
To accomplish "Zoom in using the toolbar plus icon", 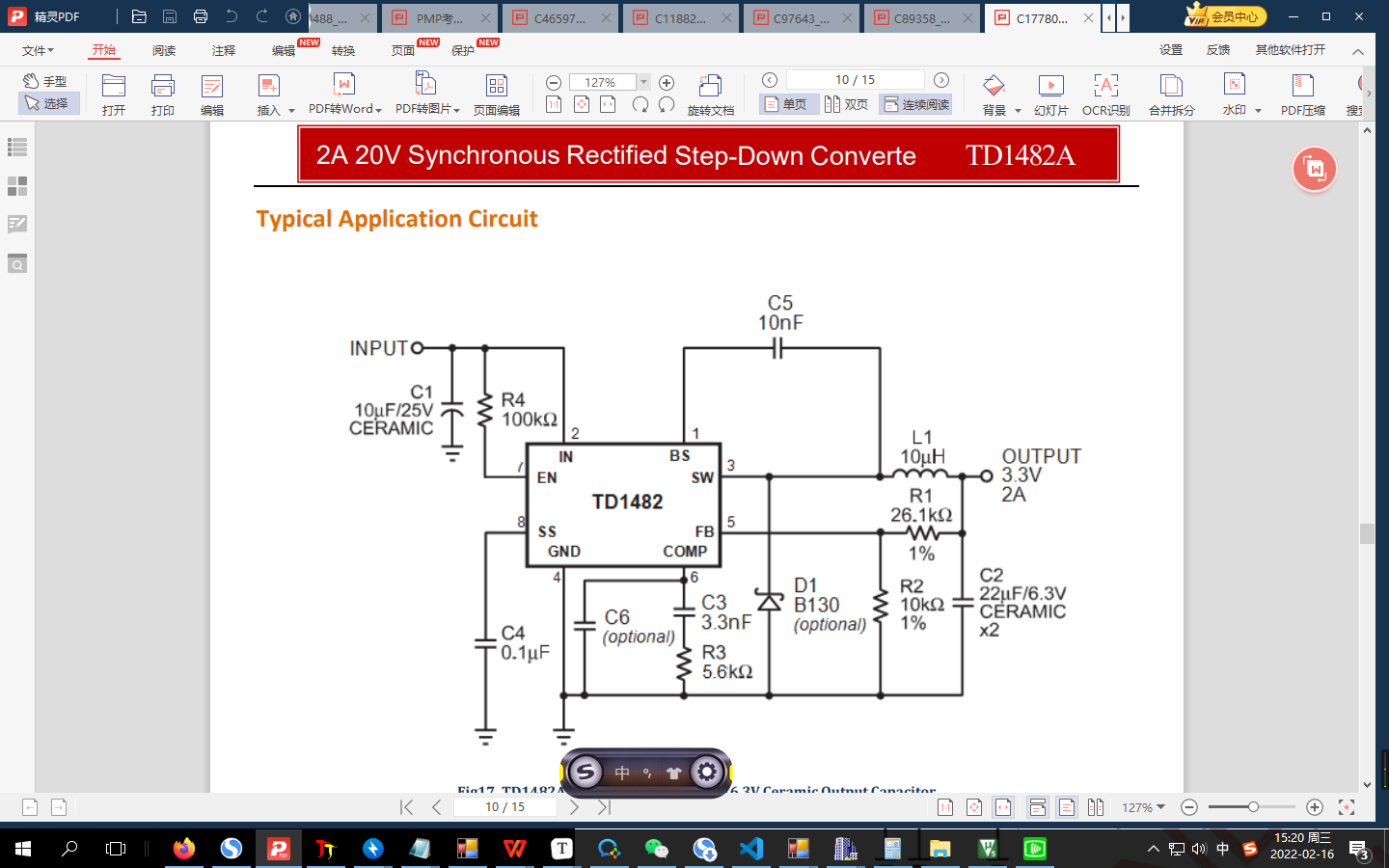I will click(x=667, y=83).
